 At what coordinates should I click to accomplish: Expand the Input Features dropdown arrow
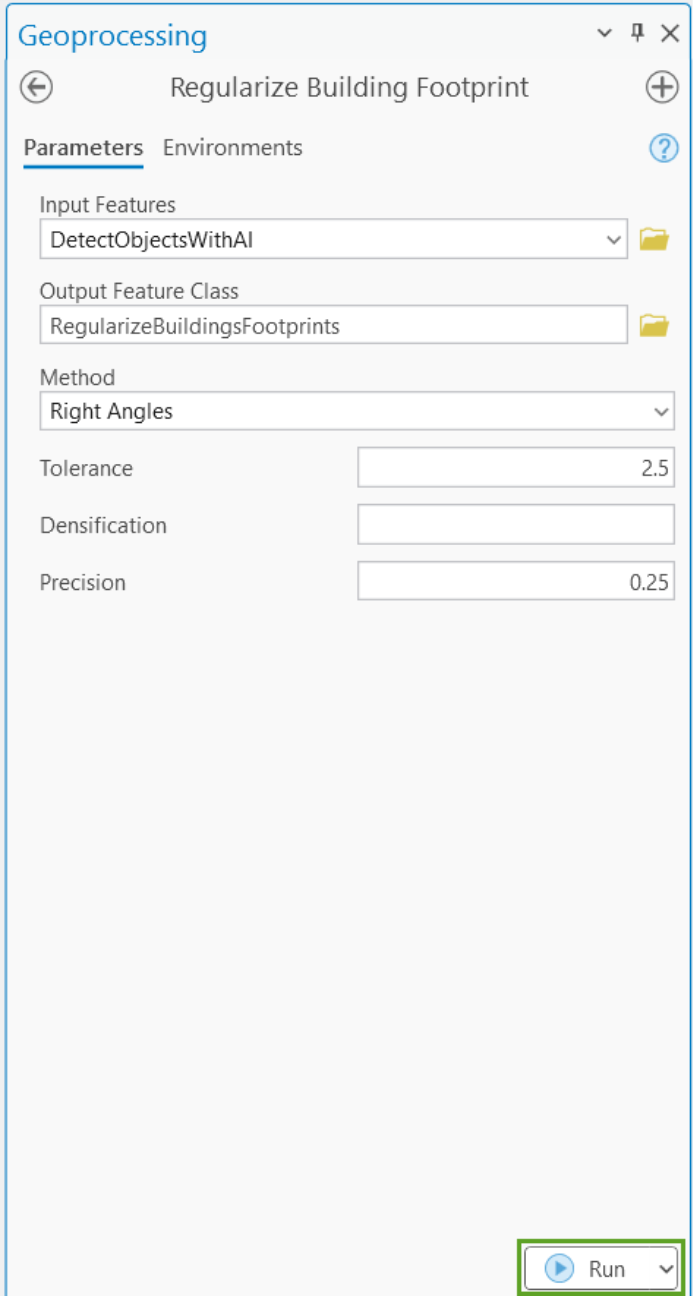tap(613, 240)
